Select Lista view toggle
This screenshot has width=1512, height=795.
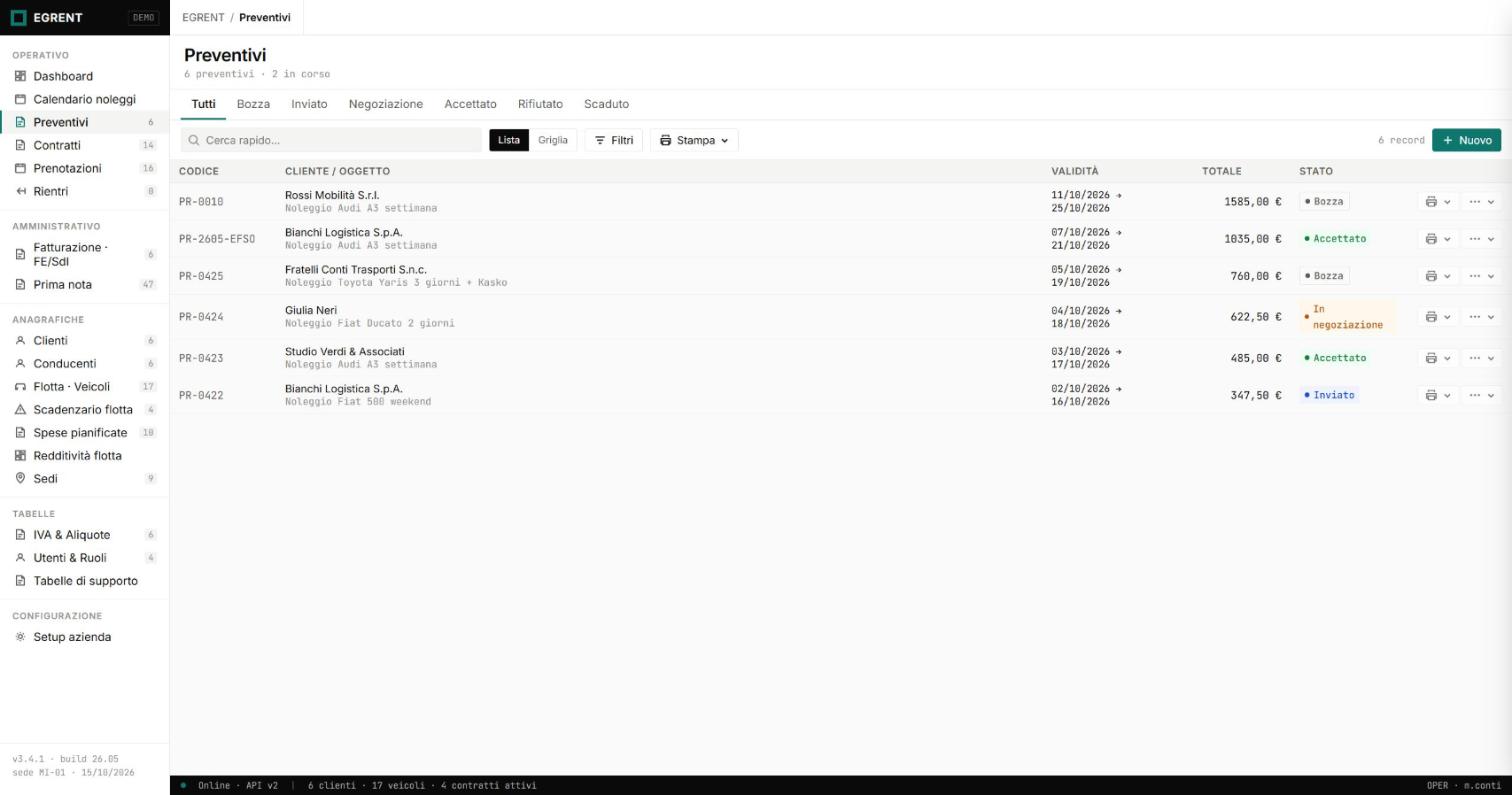(x=509, y=140)
